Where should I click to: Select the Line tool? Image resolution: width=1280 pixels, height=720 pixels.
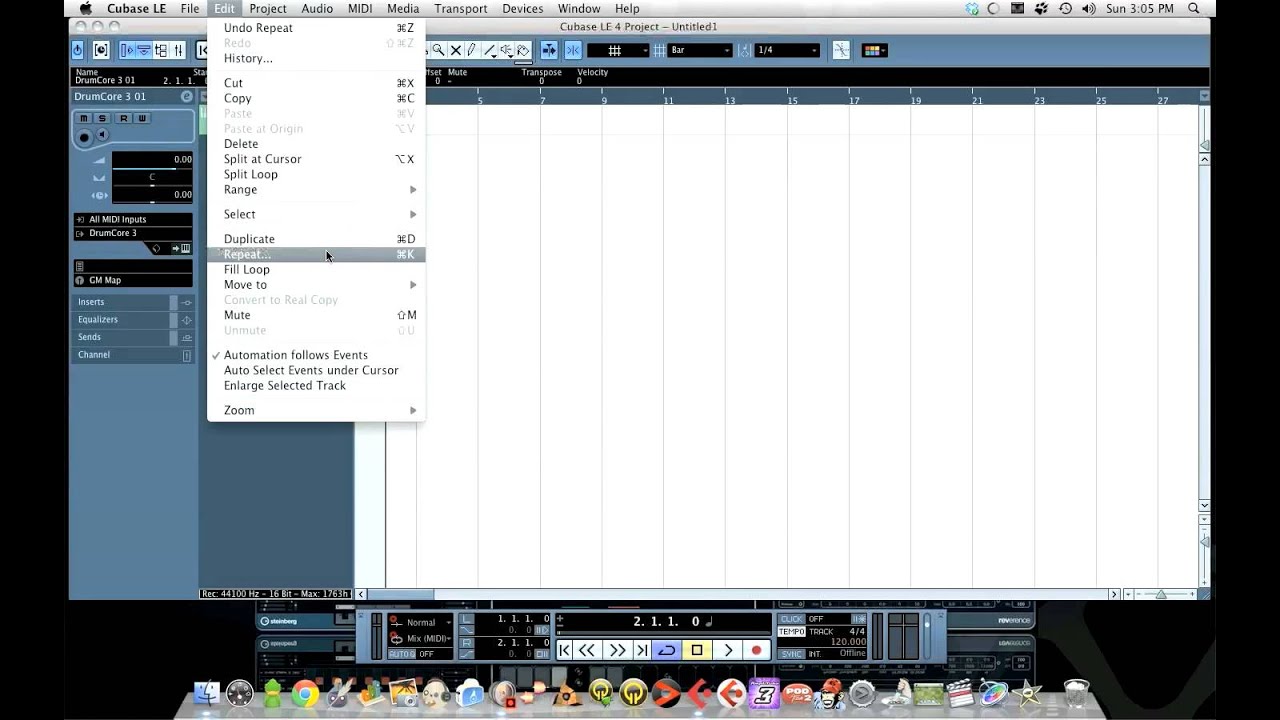489,50
